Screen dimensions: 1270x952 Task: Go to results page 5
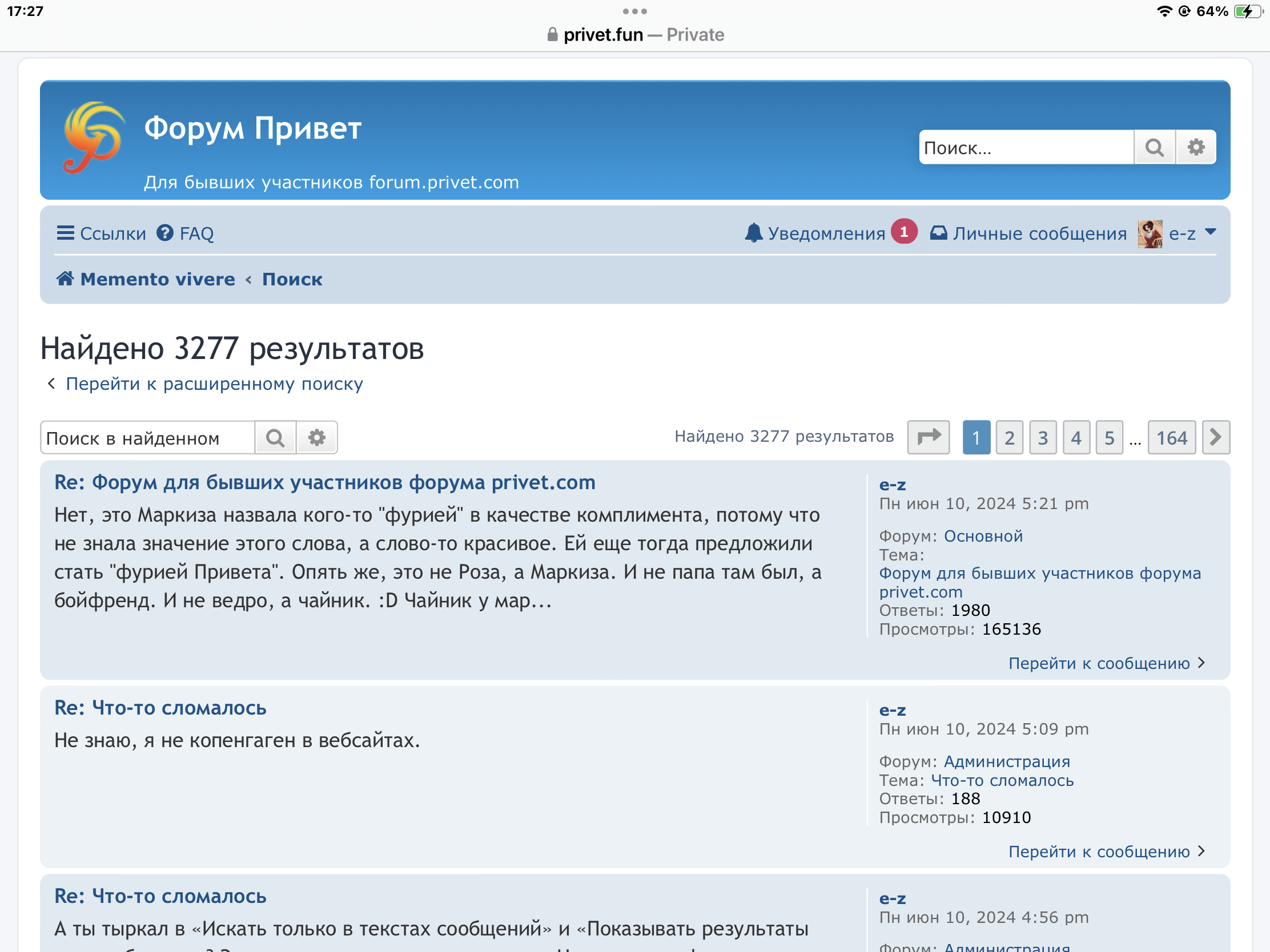(1109, 438)
